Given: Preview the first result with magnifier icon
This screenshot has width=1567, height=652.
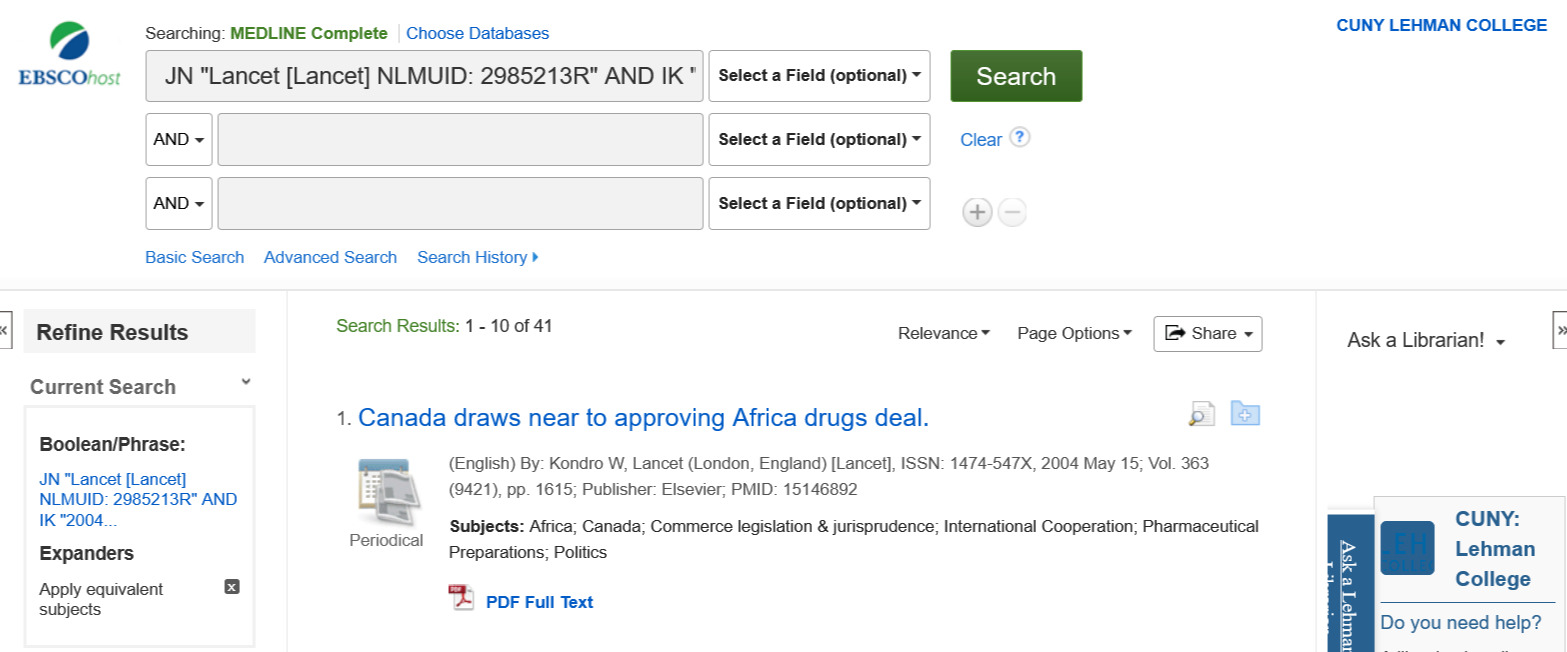Looking at the screenshot, I should pyautogui.click(x=1201, y=414).
